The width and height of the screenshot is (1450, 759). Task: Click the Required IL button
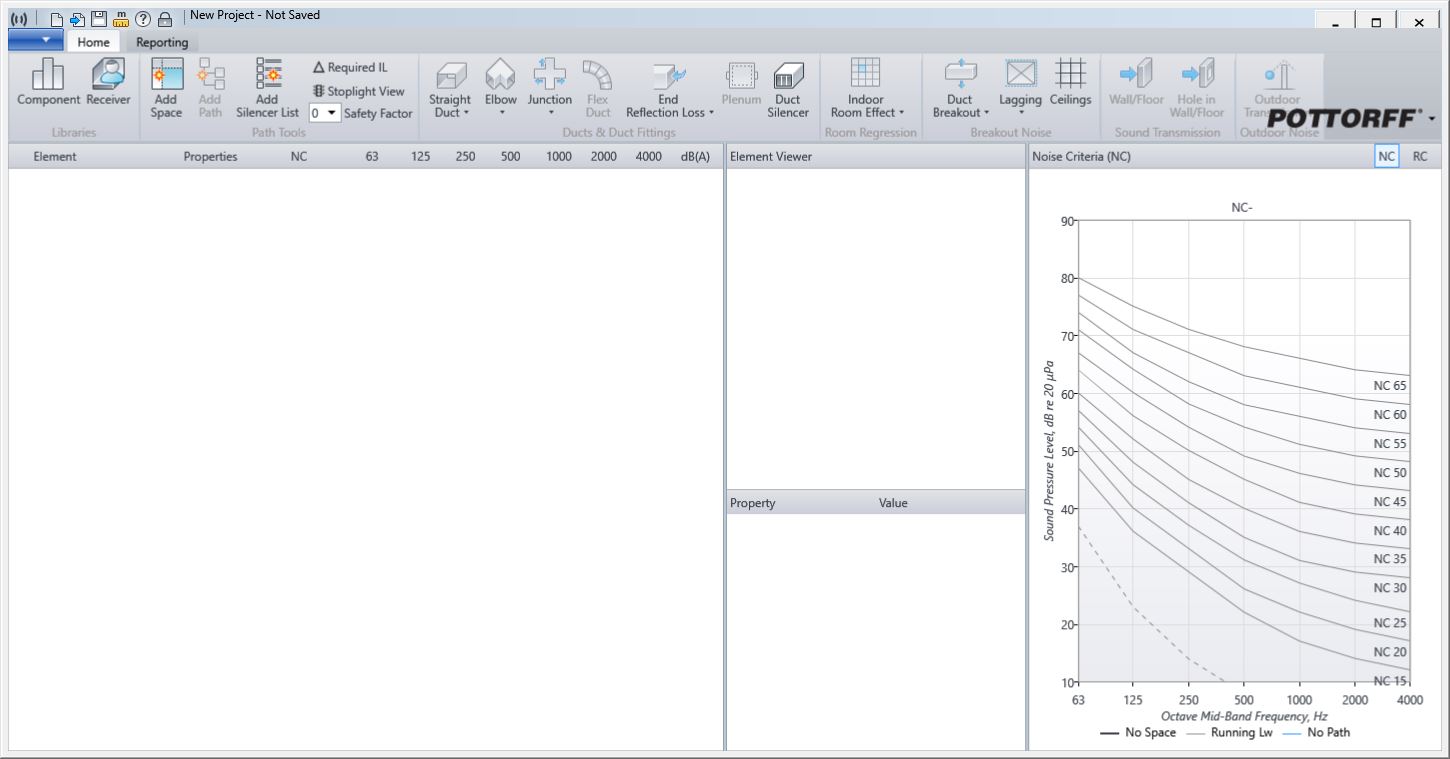tap(350, 68)
